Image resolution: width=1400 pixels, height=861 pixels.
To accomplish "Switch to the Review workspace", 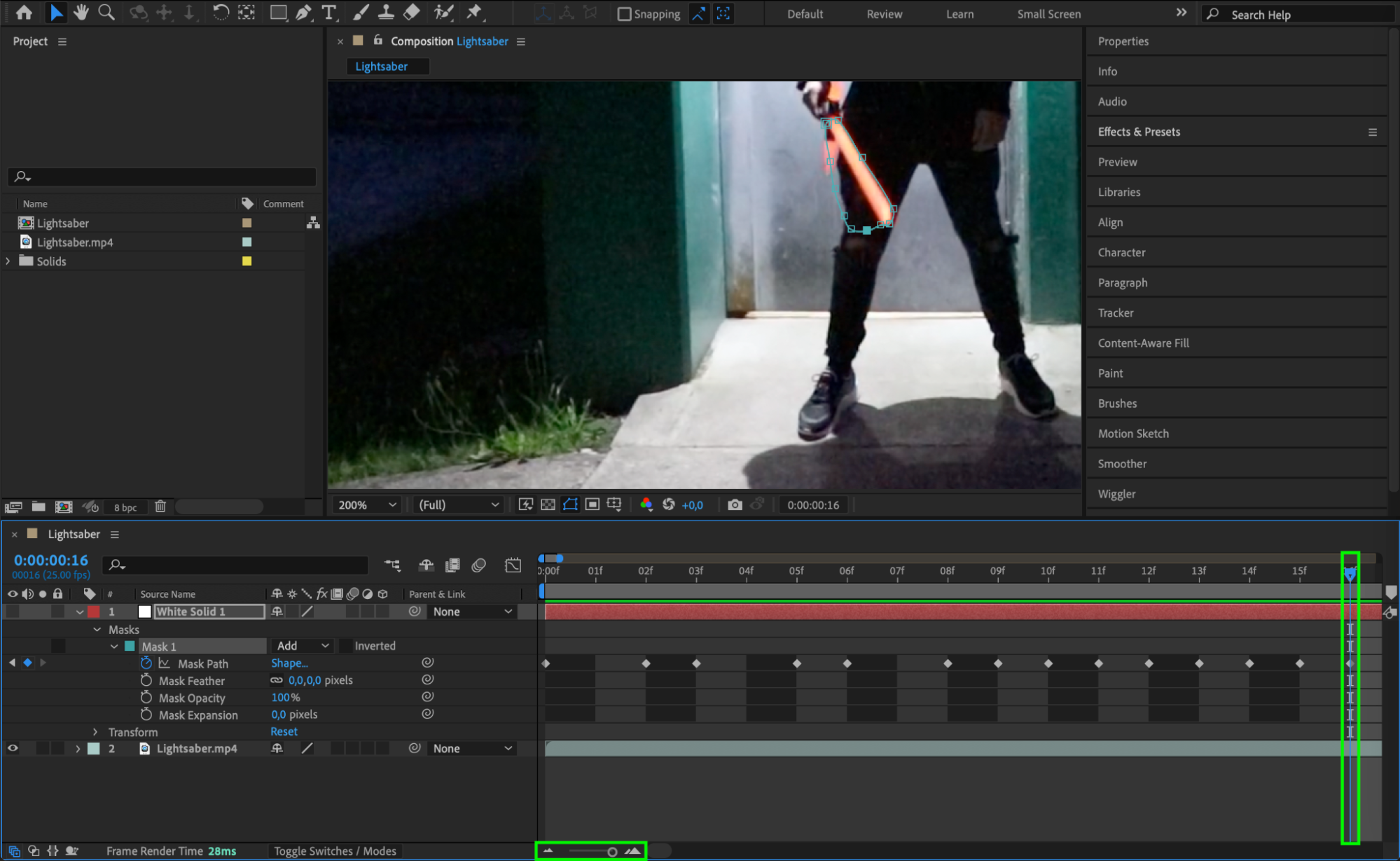I will [x=884, y=14].
